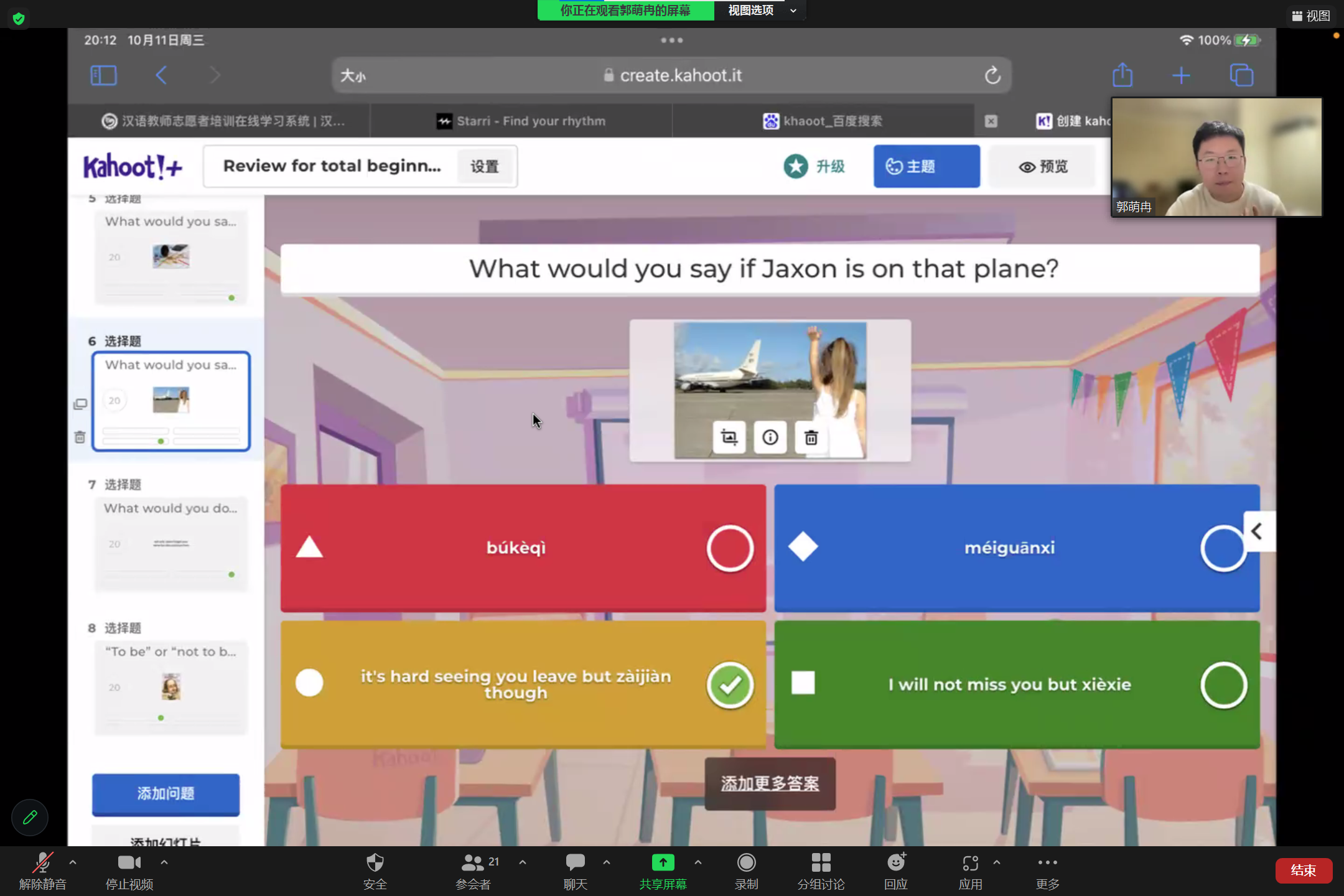Image resolution: width=1344 pixels, height=896 pixels.
Task: Uncheck the correct-answer mark on the yellow answer
Action: click(x=730, y=684)
